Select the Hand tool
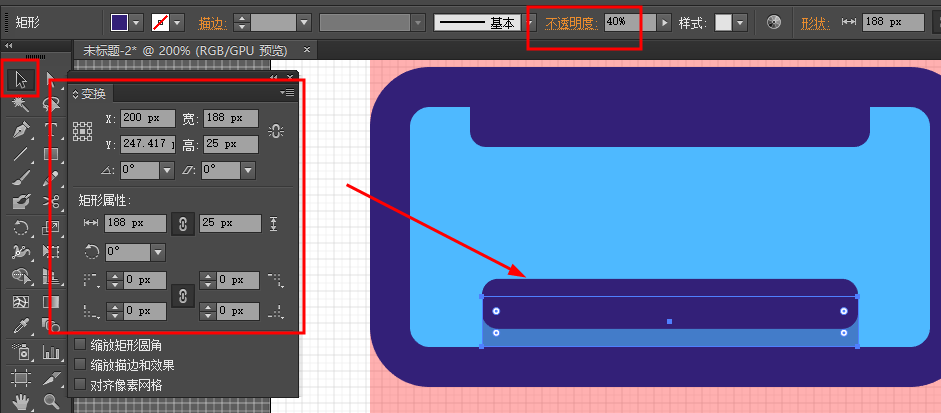The image size is (941, 413). (x=20, y=401)
